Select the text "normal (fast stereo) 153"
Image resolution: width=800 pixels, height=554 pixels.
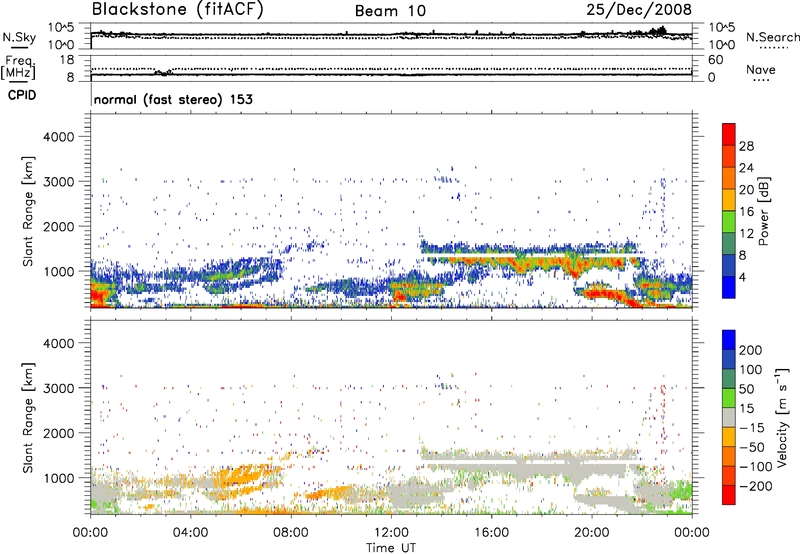click(173, 99)
